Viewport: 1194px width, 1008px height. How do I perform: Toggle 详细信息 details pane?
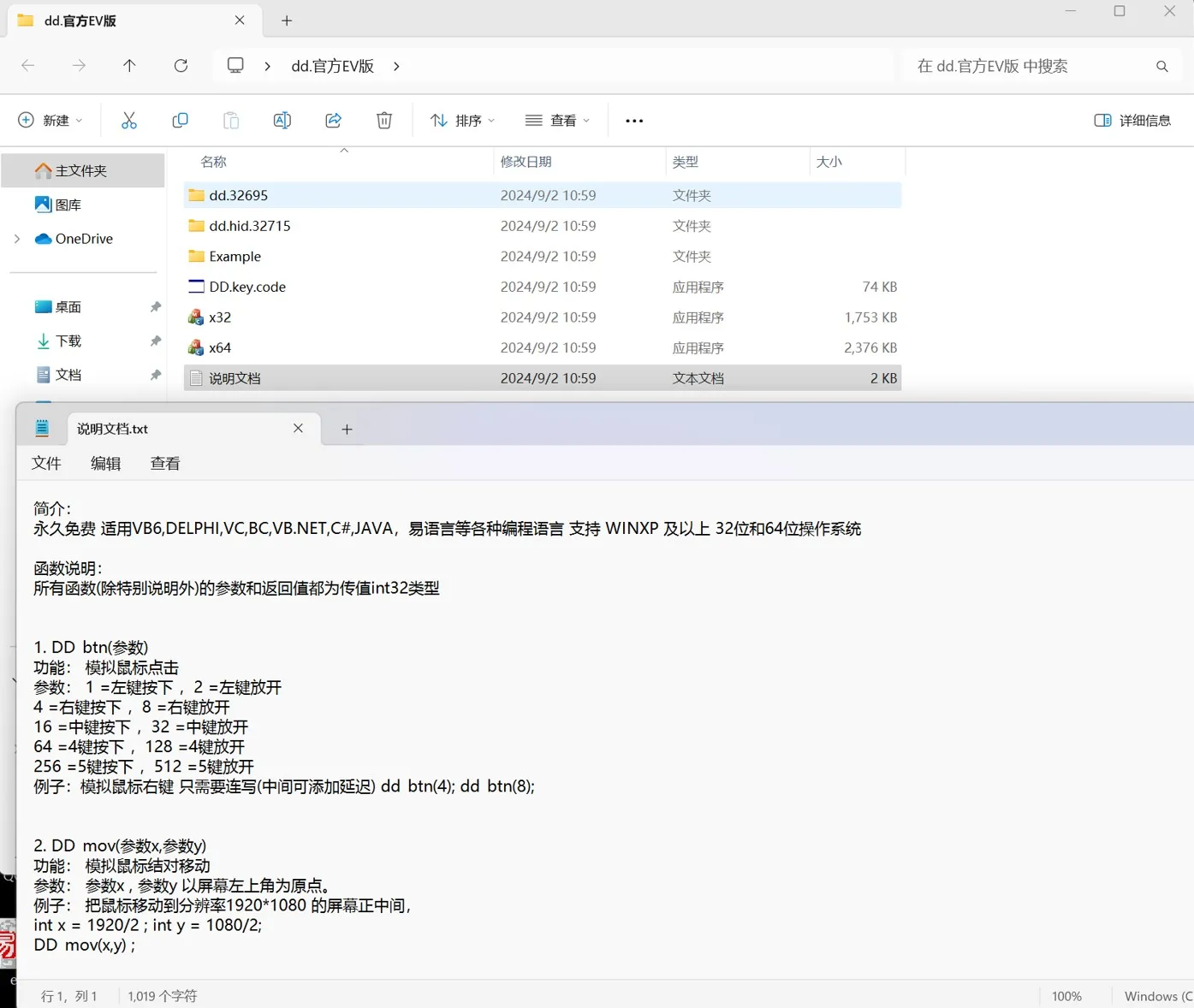tap(1132, 120)
